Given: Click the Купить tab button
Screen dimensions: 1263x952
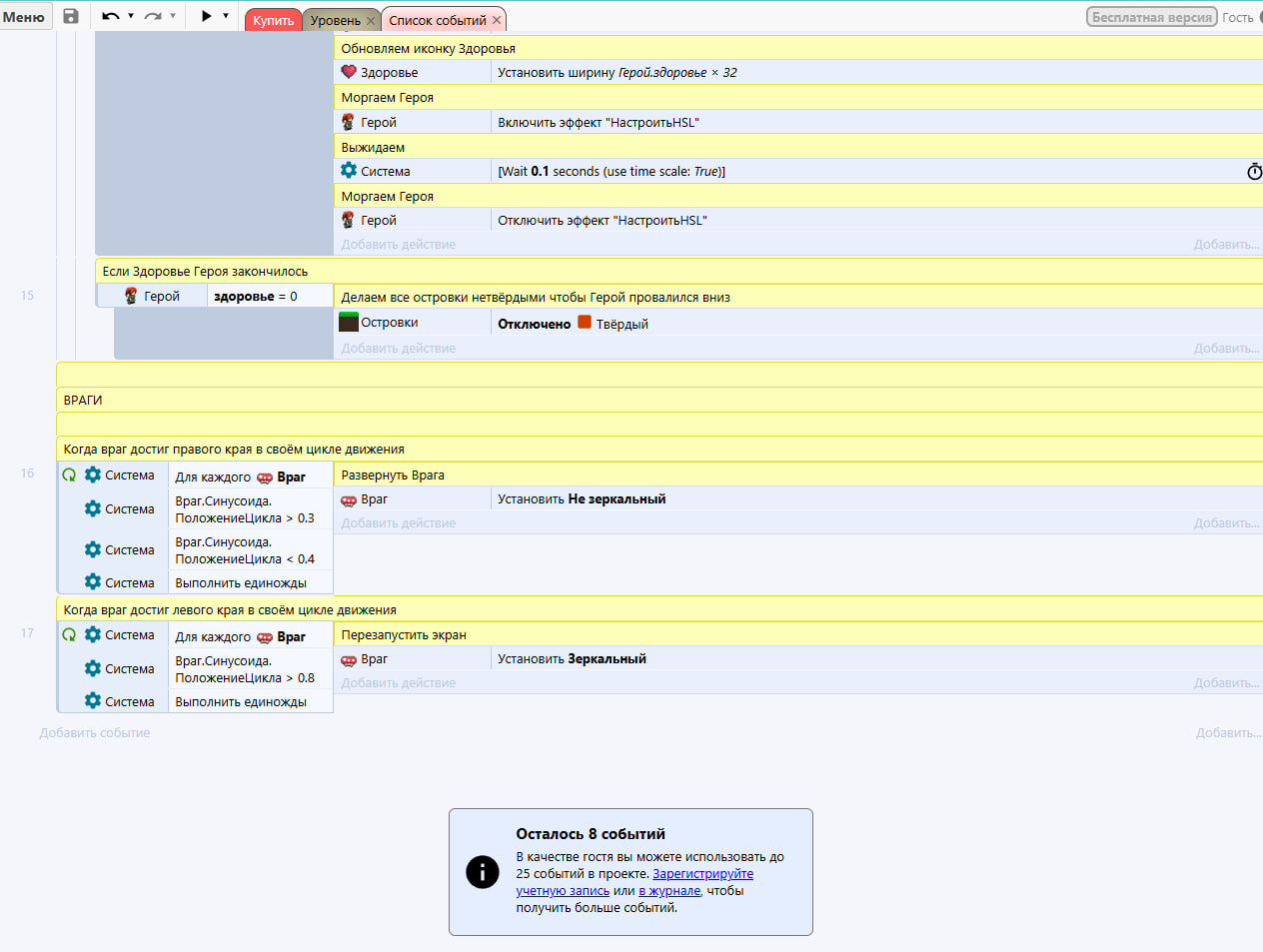Looking at the screenshot, I should coord(273,20).
